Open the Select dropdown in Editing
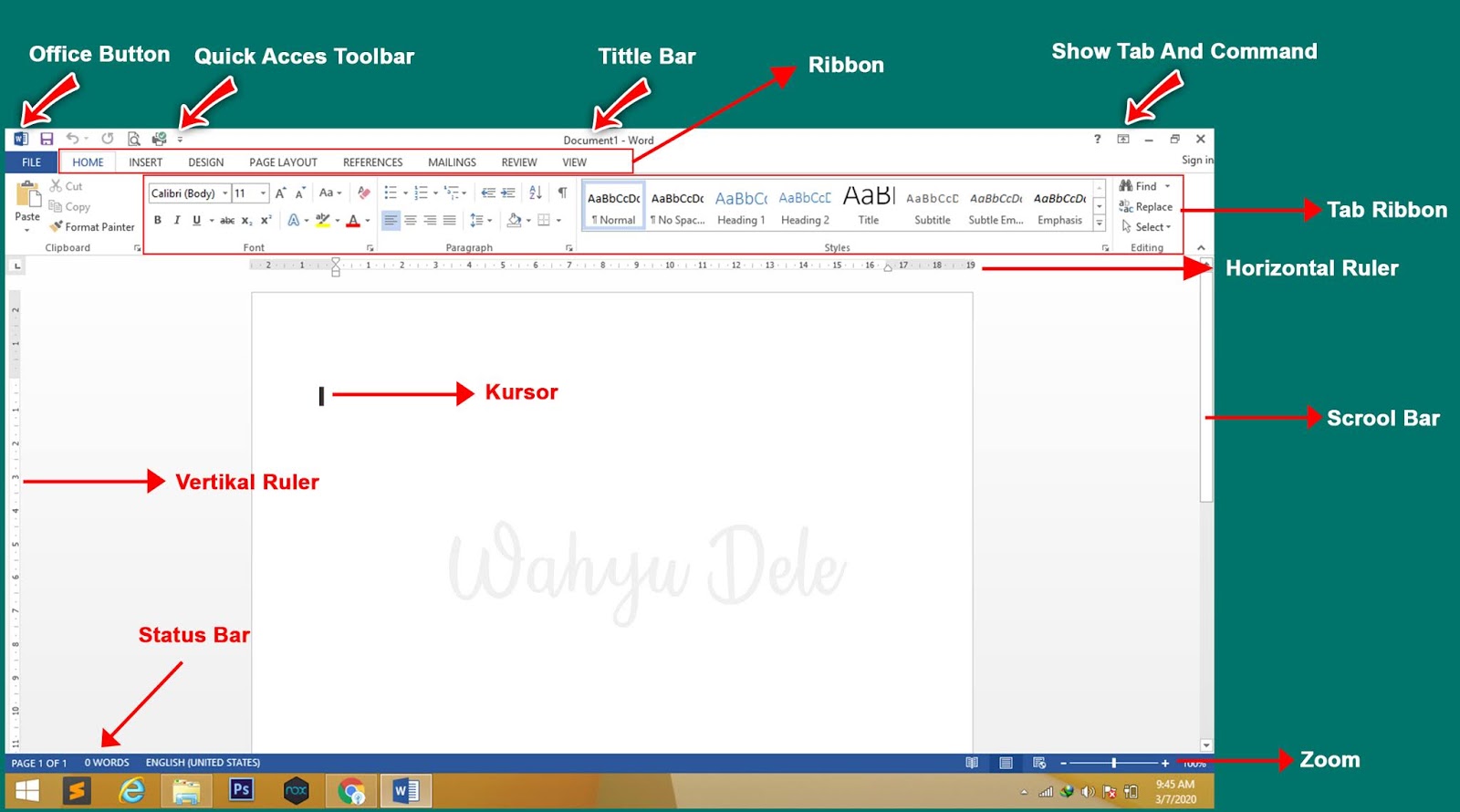The width and height of the screenshot is (1460, 812). point(1148,227)
